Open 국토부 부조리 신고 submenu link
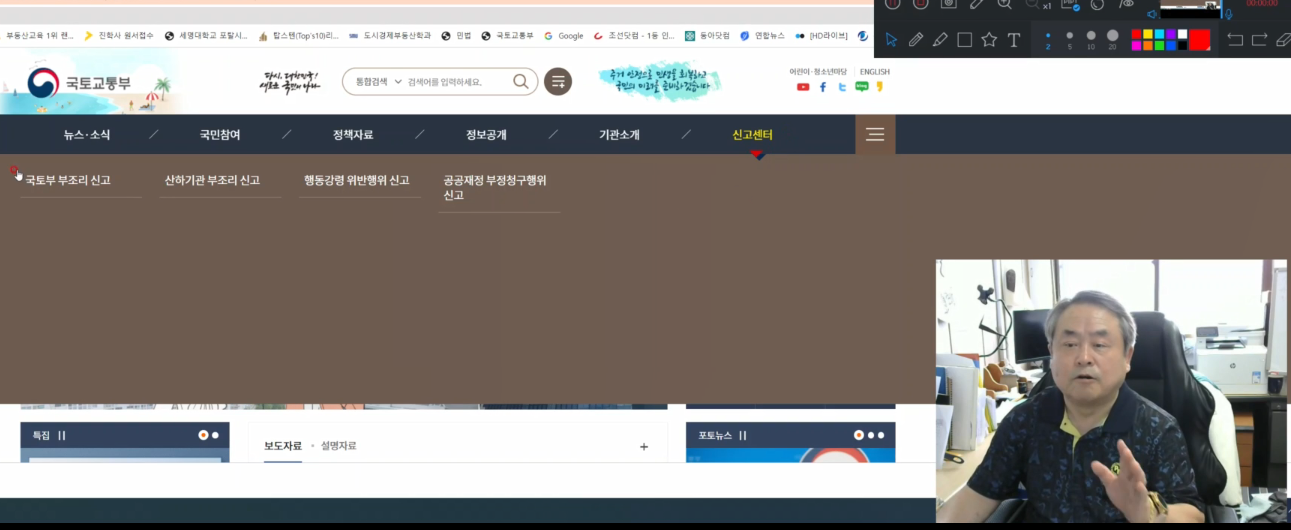 (x=68, y=181)
